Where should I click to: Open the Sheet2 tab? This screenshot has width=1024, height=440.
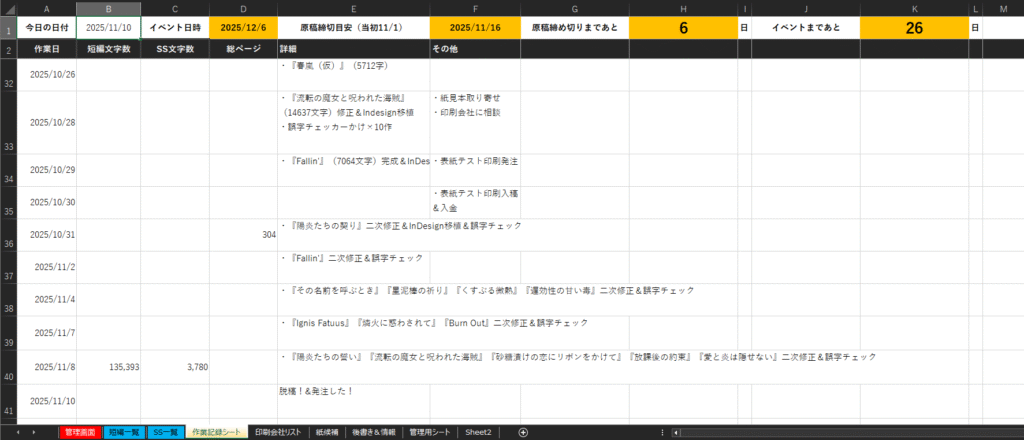tap(478, 432)
